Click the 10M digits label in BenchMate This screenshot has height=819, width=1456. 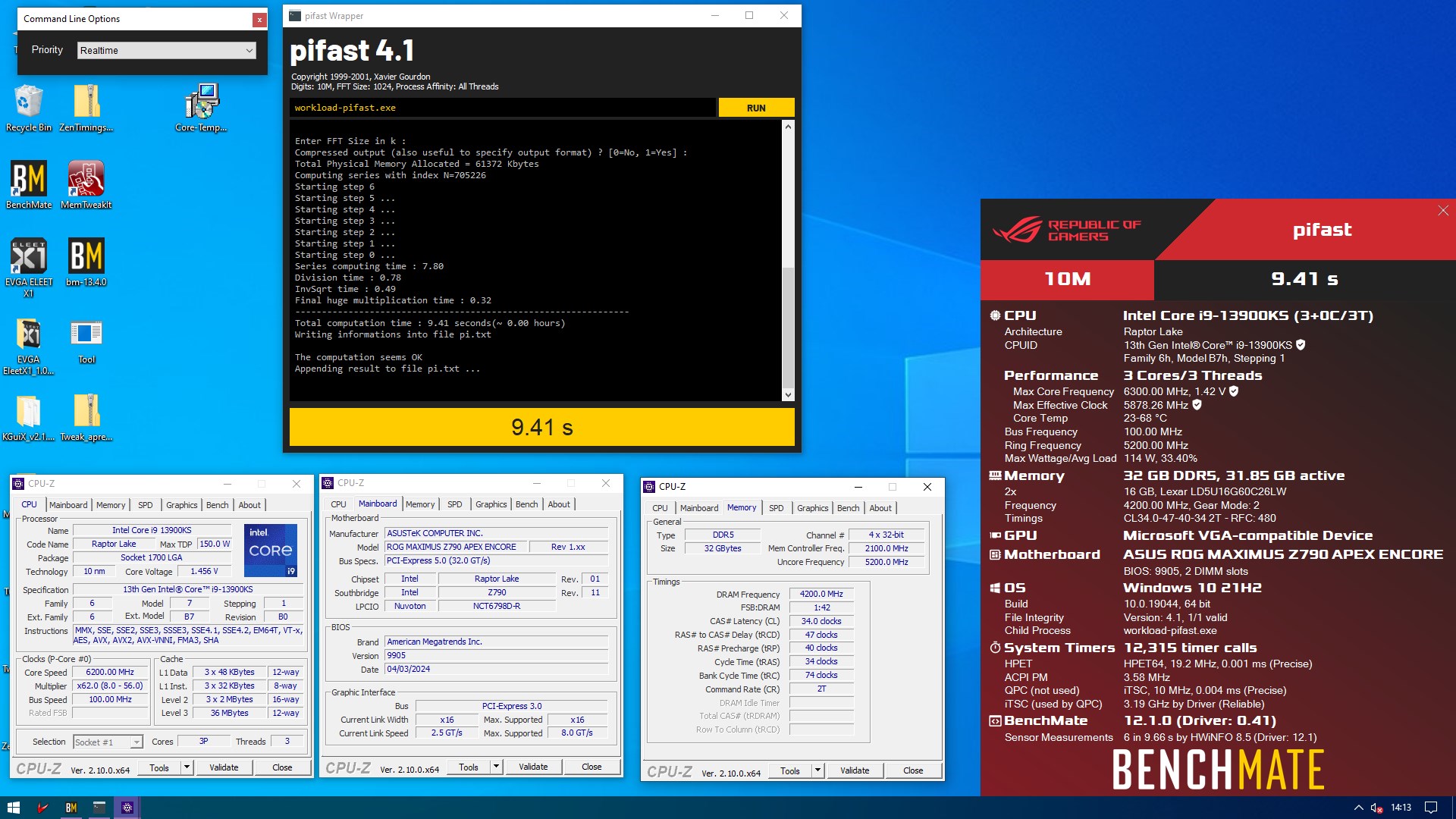pos(1067,280)
